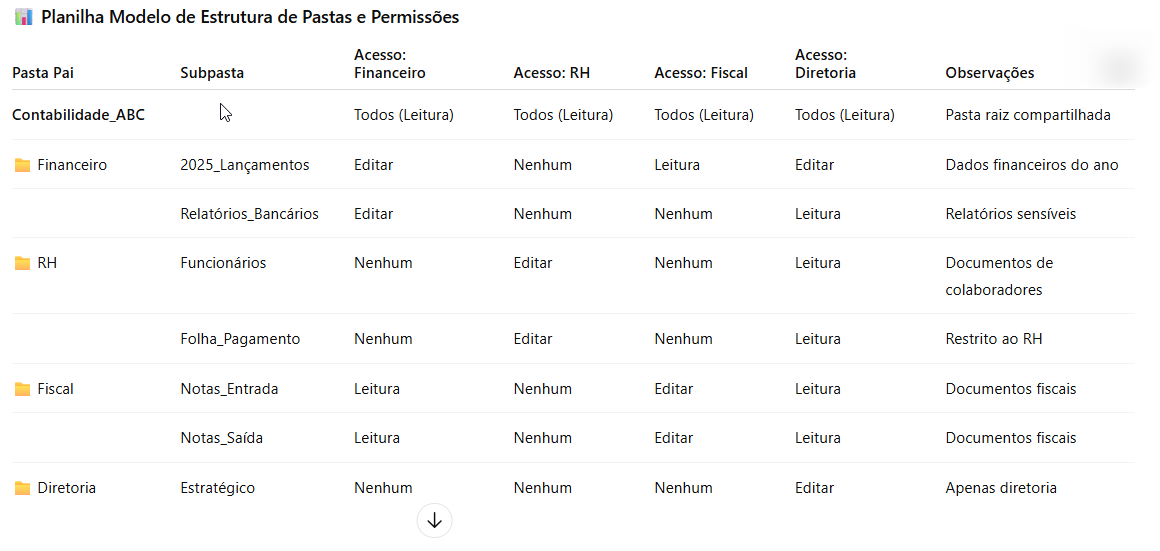Select the Estratégico subfolder cell
Image resolution: width=1160 pixels, height=551 pixels.
[218, 488]
